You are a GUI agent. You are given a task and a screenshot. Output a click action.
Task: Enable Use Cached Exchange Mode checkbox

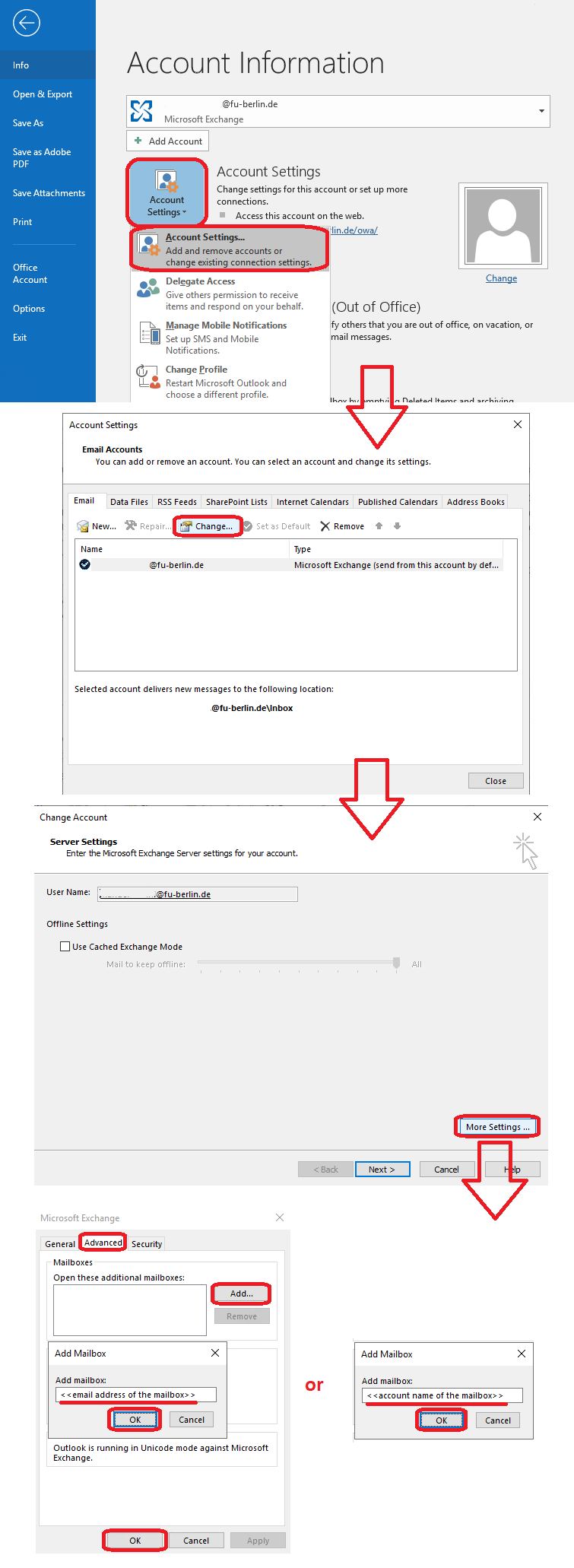[65, 947]
